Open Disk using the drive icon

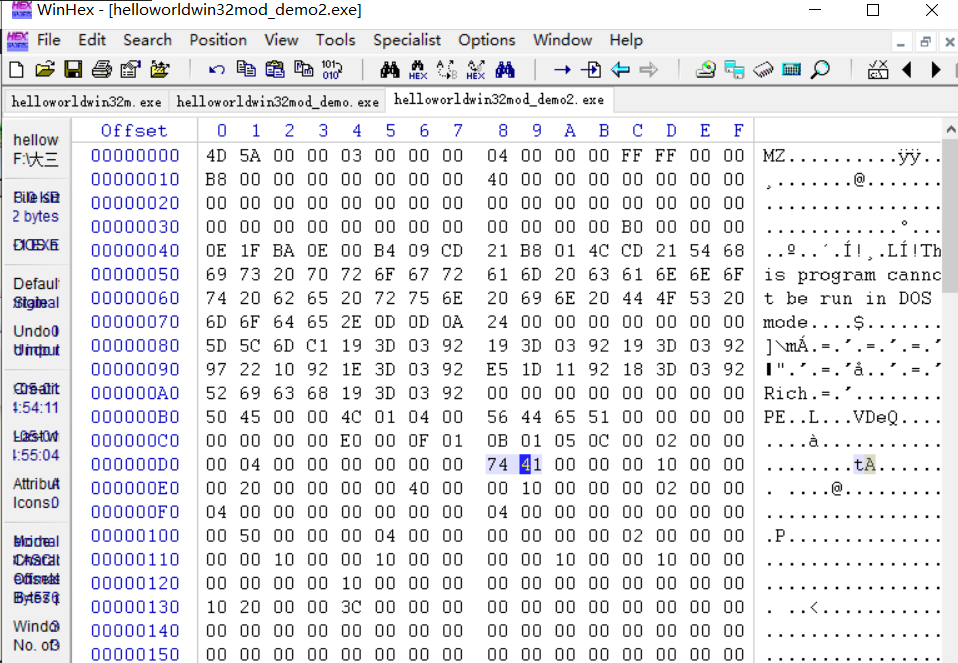click(x=706, y=70)
